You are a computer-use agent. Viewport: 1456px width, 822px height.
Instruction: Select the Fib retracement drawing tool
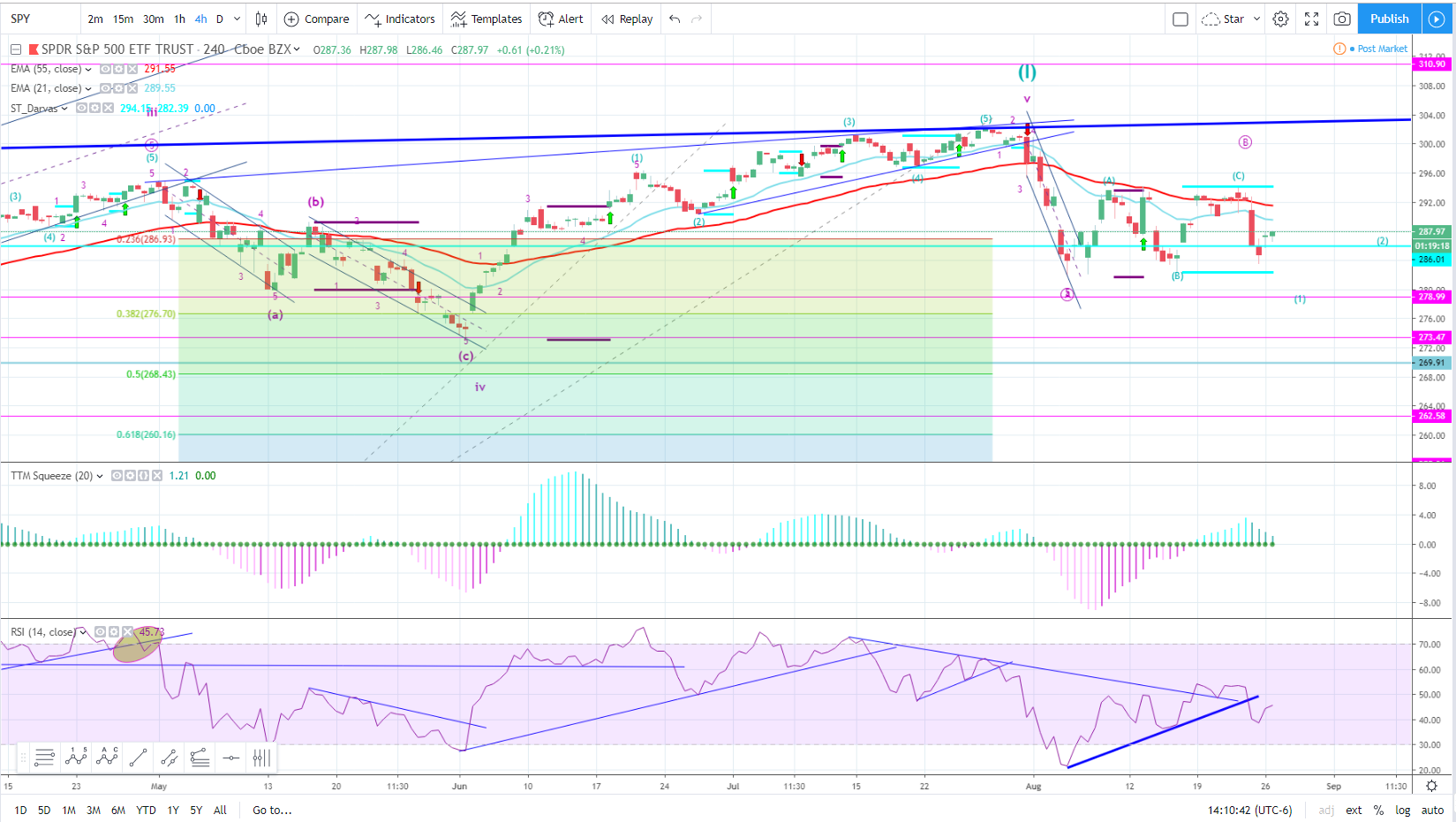click(200, 757)
